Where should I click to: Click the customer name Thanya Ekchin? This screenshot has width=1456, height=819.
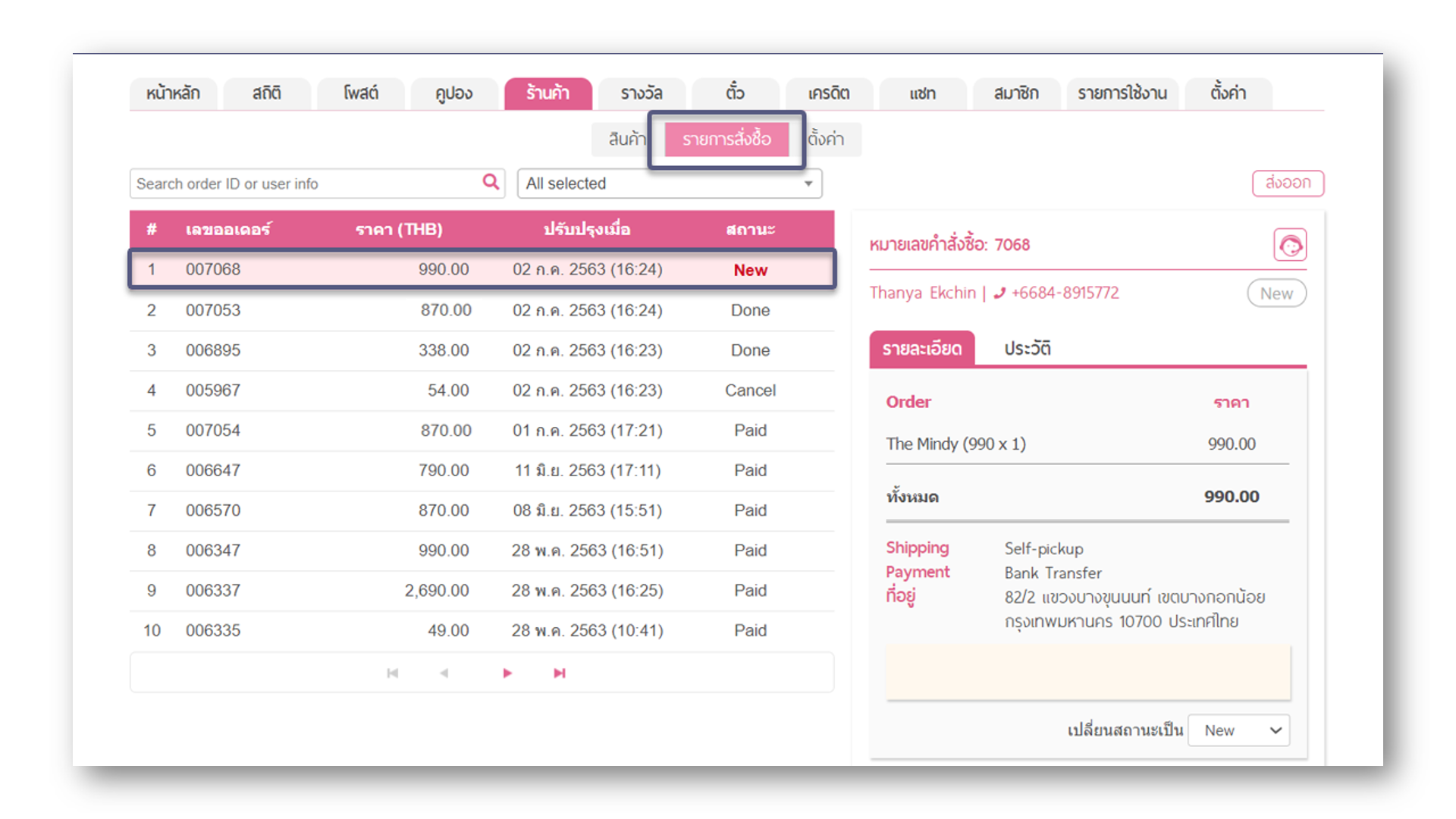click(923, 293)
